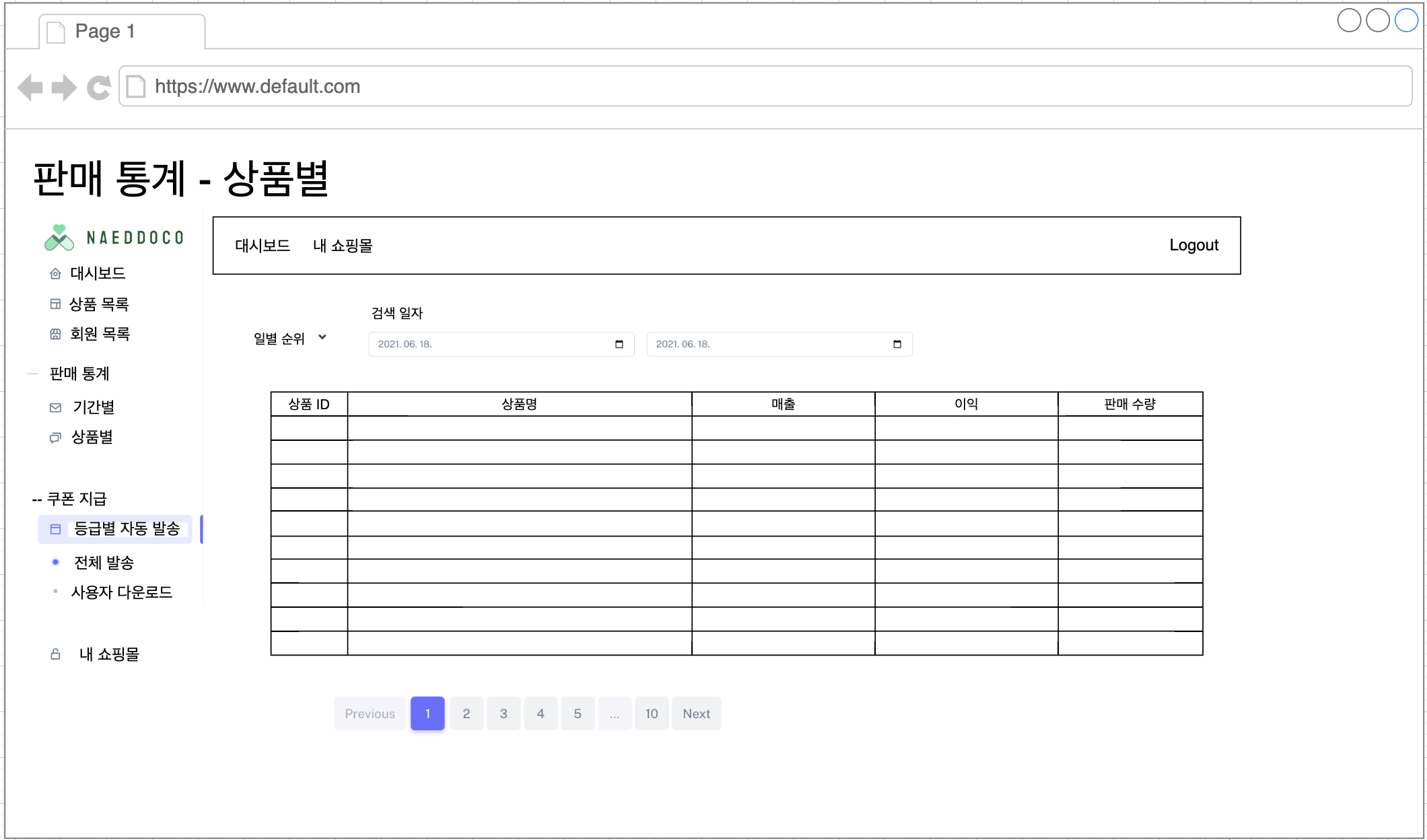
Task: Click the NAEDDOCO logo icon
Action: point(59,238)
